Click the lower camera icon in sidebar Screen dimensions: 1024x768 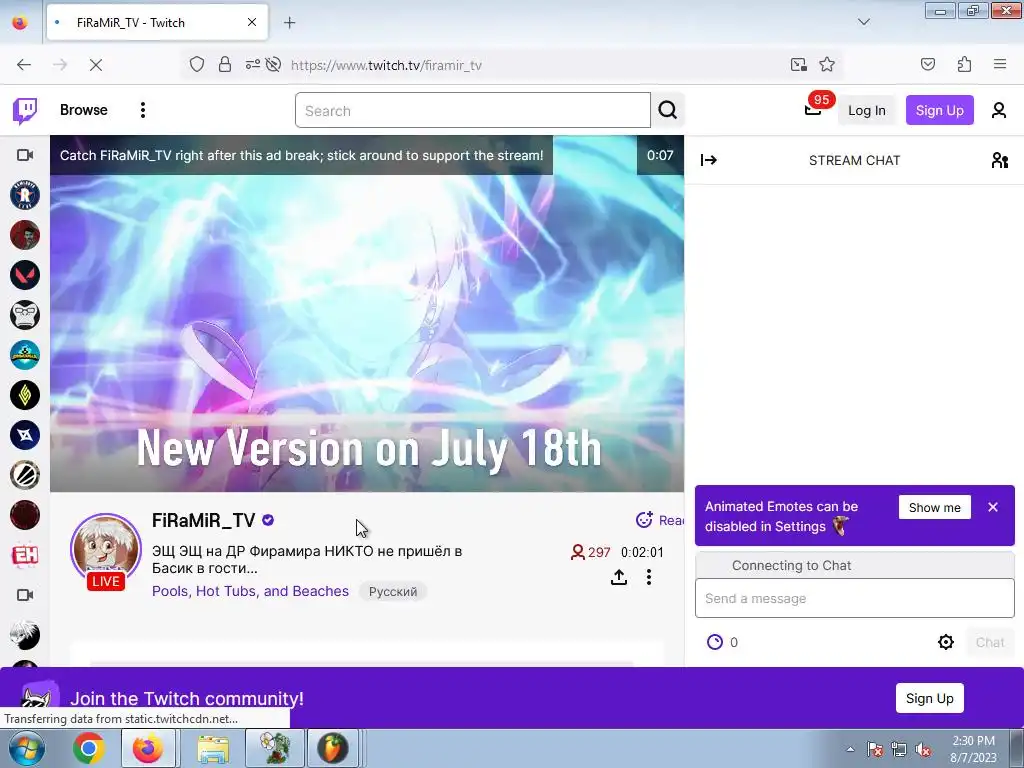coord(25,595)
